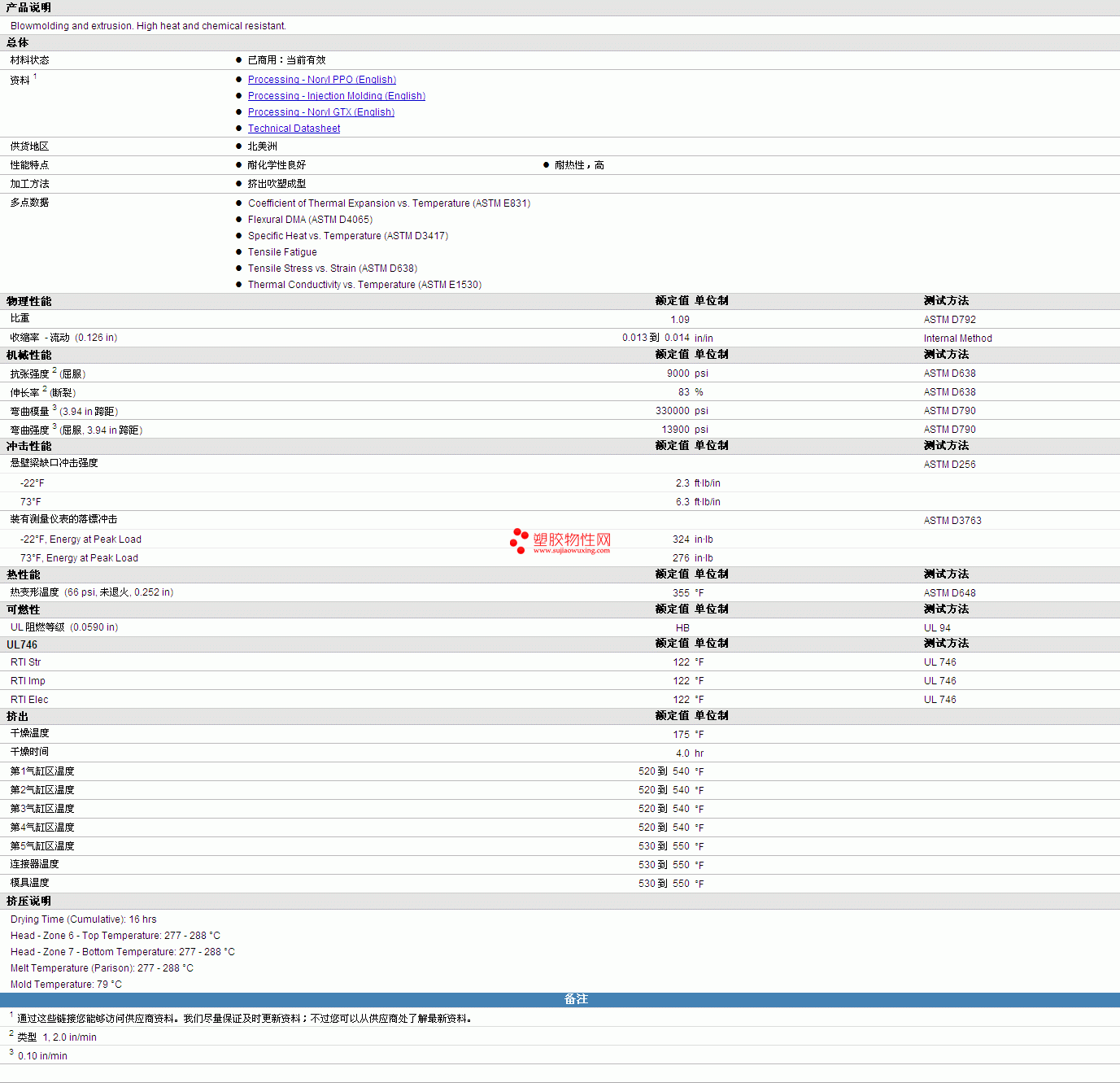1120x1083 pixels.
Task: Select the 机械性能 section header
Action: (29, 355)
